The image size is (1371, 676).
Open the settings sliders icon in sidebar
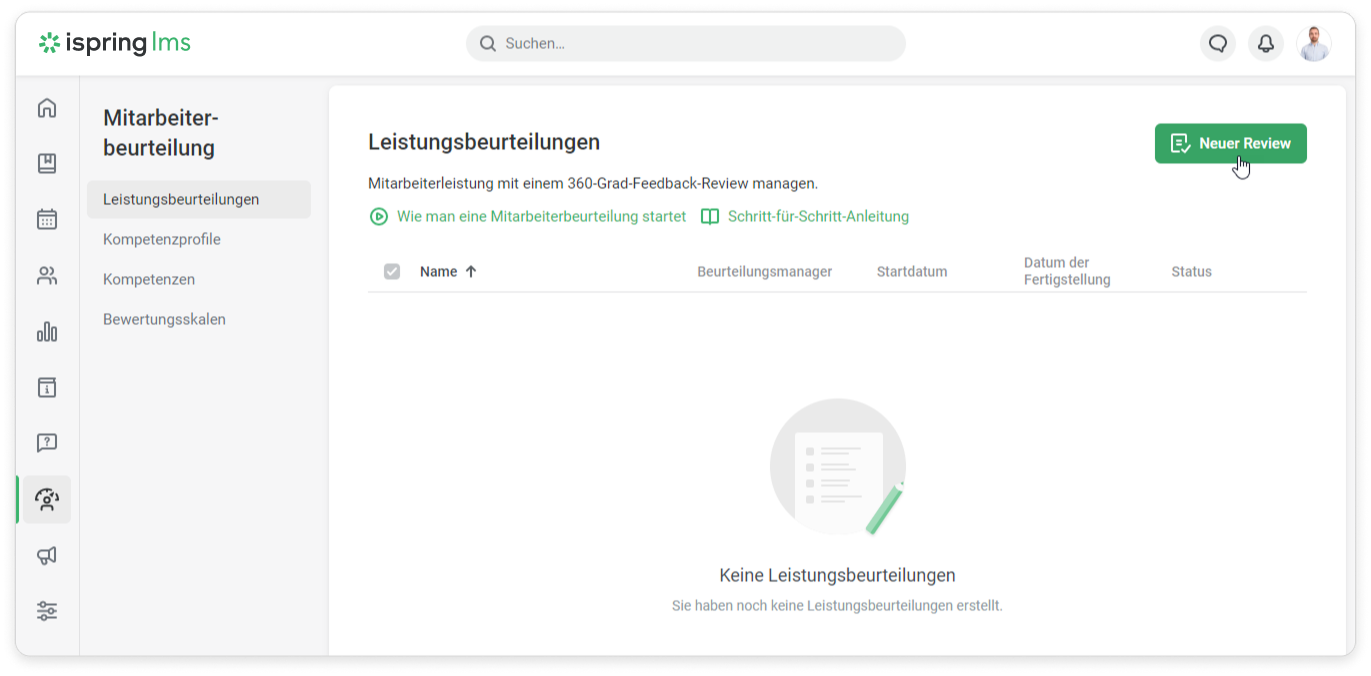[x=47, y=610]
